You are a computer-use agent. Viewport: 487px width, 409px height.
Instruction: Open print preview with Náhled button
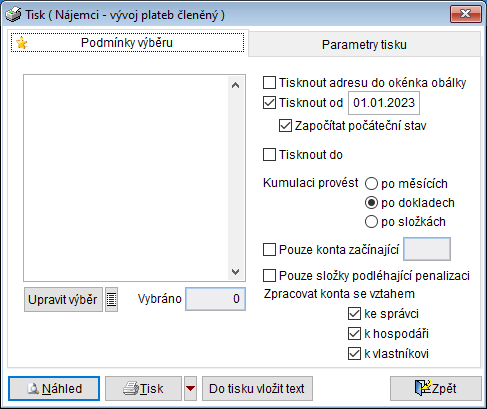coord(54,388)
